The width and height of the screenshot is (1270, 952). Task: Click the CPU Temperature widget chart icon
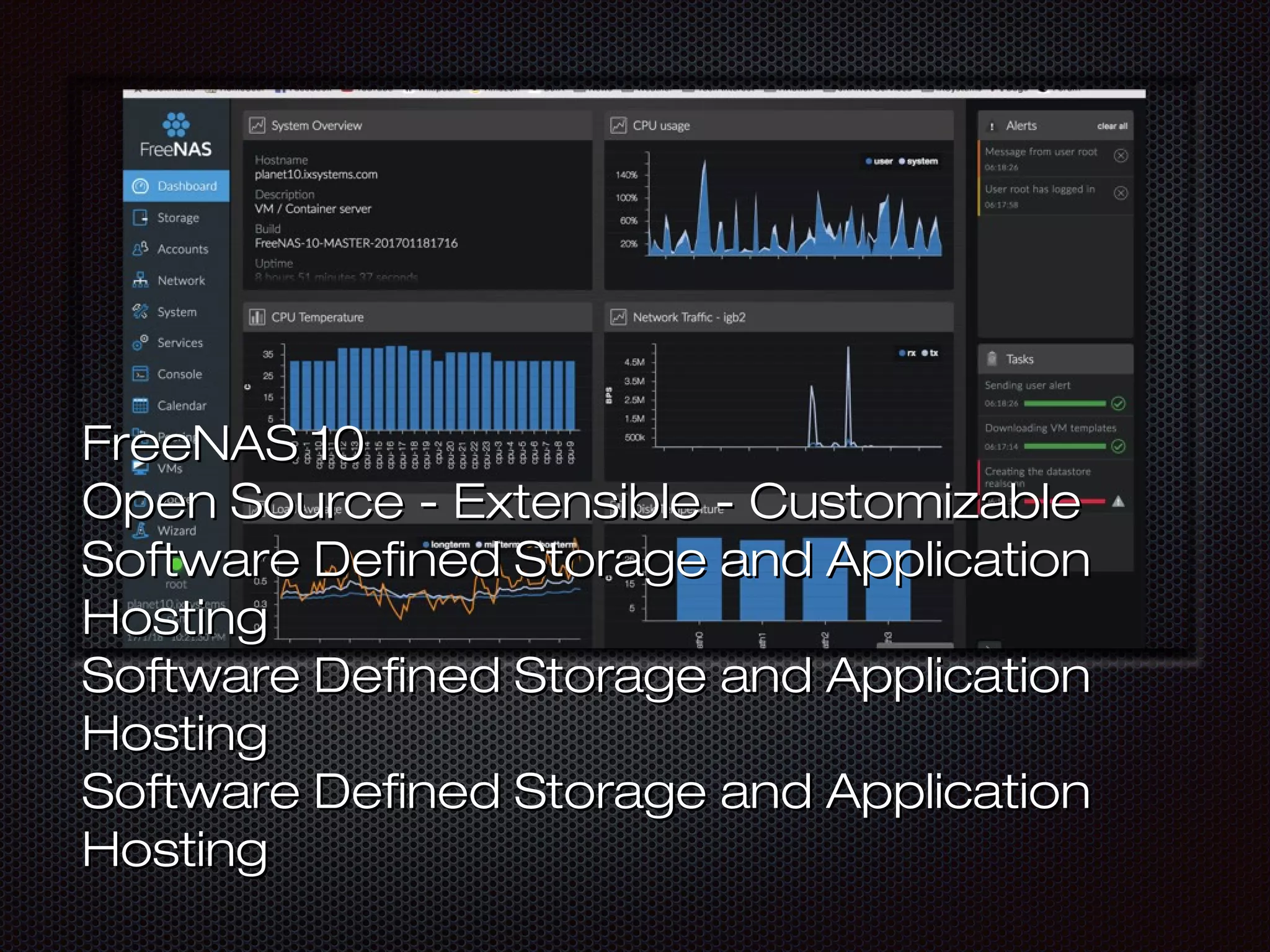(257, 317)
